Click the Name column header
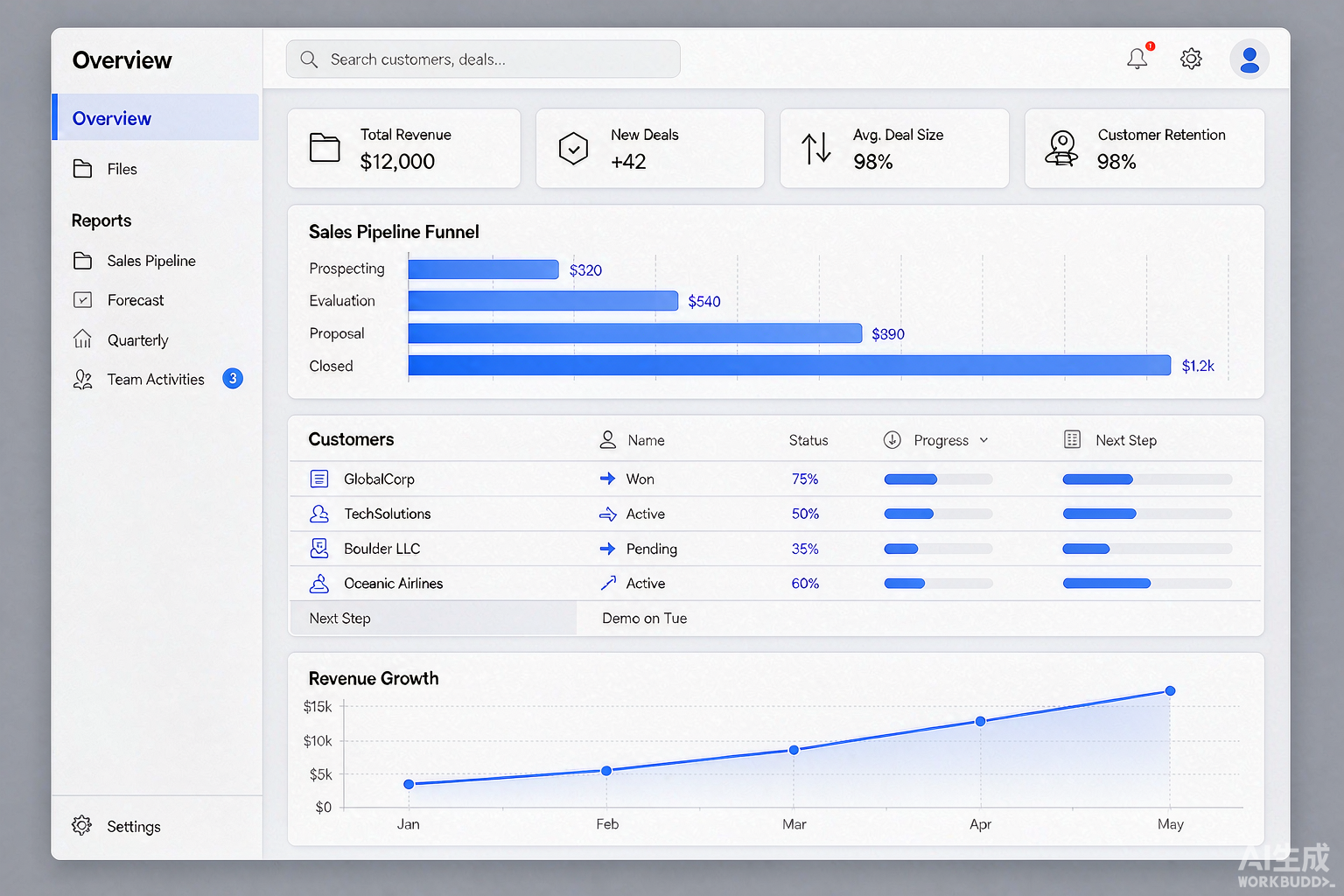The height and width of the screenshot is (896, 1344). click(x=632, y=440)
